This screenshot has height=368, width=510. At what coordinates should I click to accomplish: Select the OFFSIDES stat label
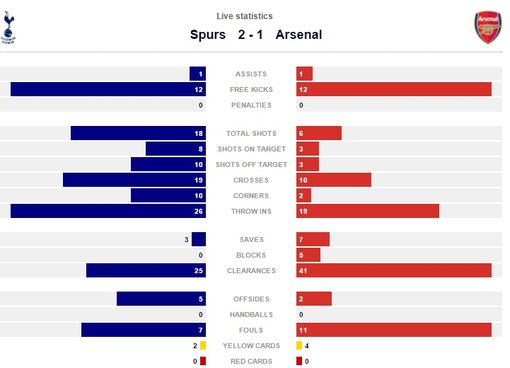click(251, 299)
